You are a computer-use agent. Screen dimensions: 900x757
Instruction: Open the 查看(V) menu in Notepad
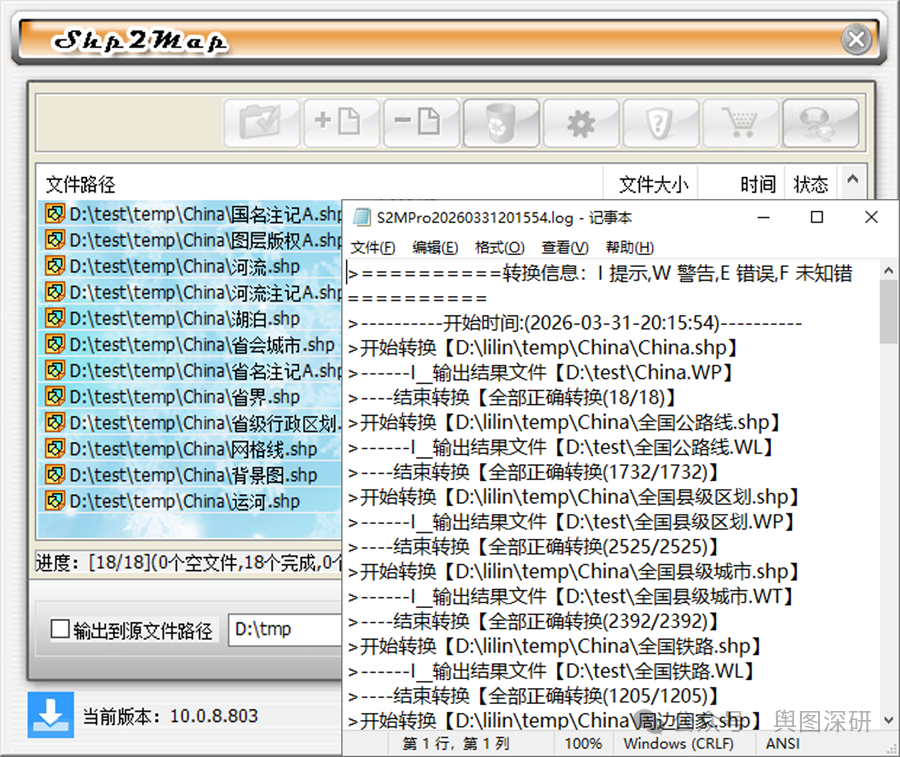563,247
